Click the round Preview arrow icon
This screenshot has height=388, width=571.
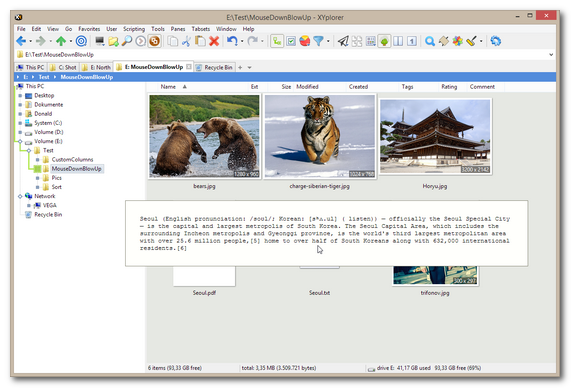(141, 41)
